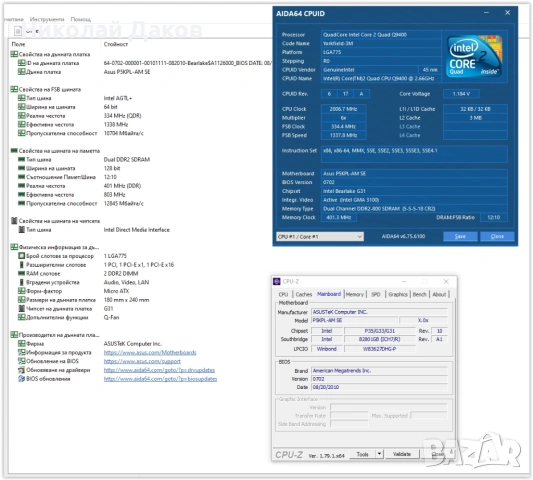This screenshot has width=533, height=480.
Task: Click the driver update icon in the list
Action: [21, 370]
